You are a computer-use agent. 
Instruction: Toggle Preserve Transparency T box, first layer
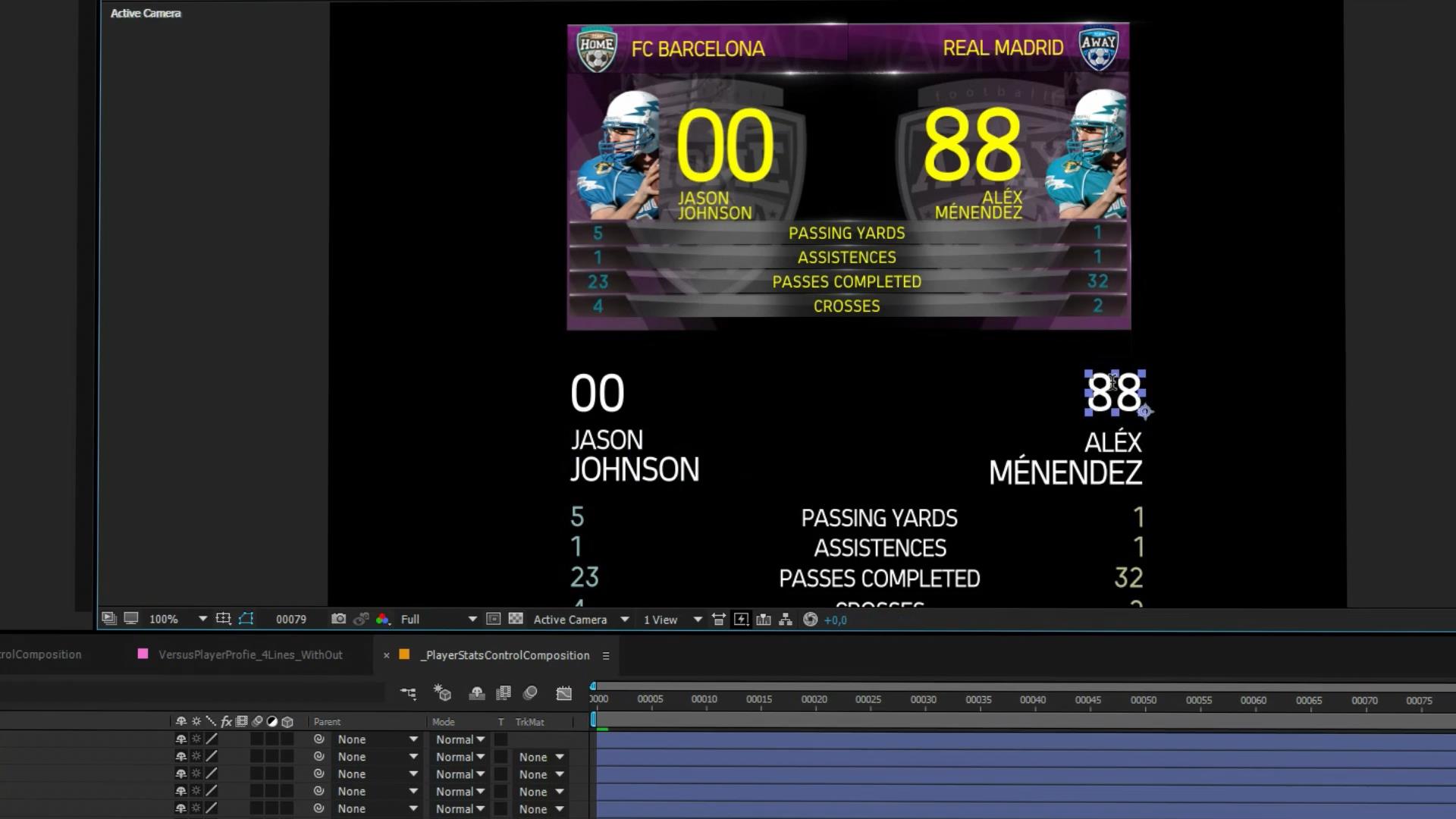coord(500,739)
